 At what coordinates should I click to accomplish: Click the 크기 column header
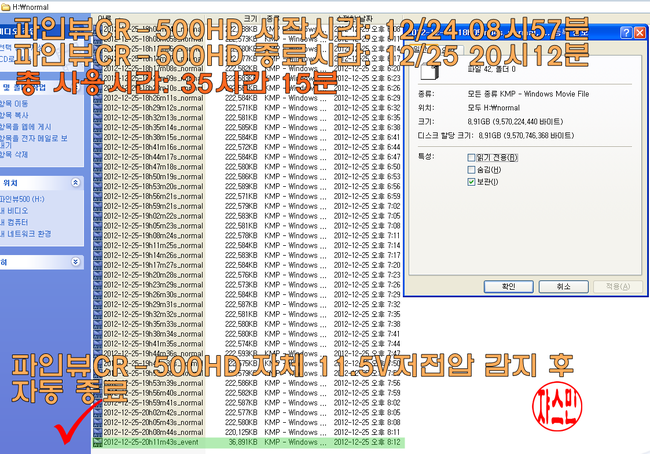[250, 19]
